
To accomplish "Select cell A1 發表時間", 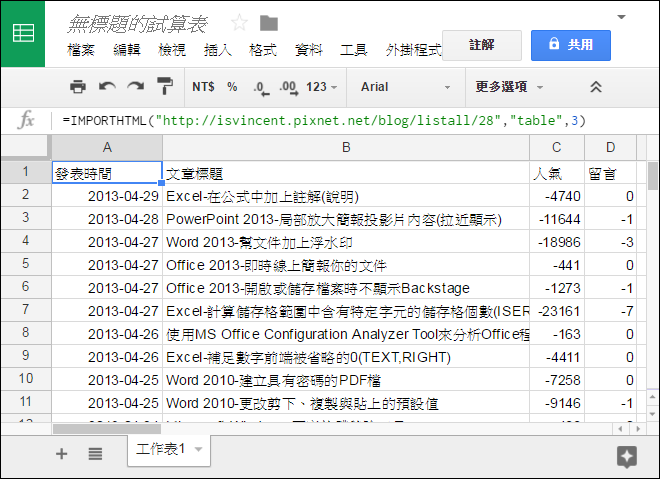I will (x=107, y=173).
